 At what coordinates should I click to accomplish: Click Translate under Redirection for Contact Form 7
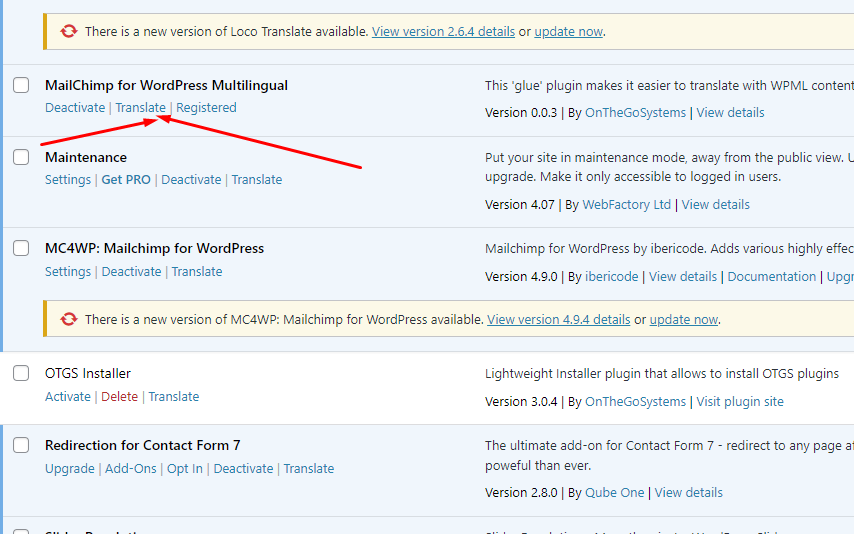point(309,469)
